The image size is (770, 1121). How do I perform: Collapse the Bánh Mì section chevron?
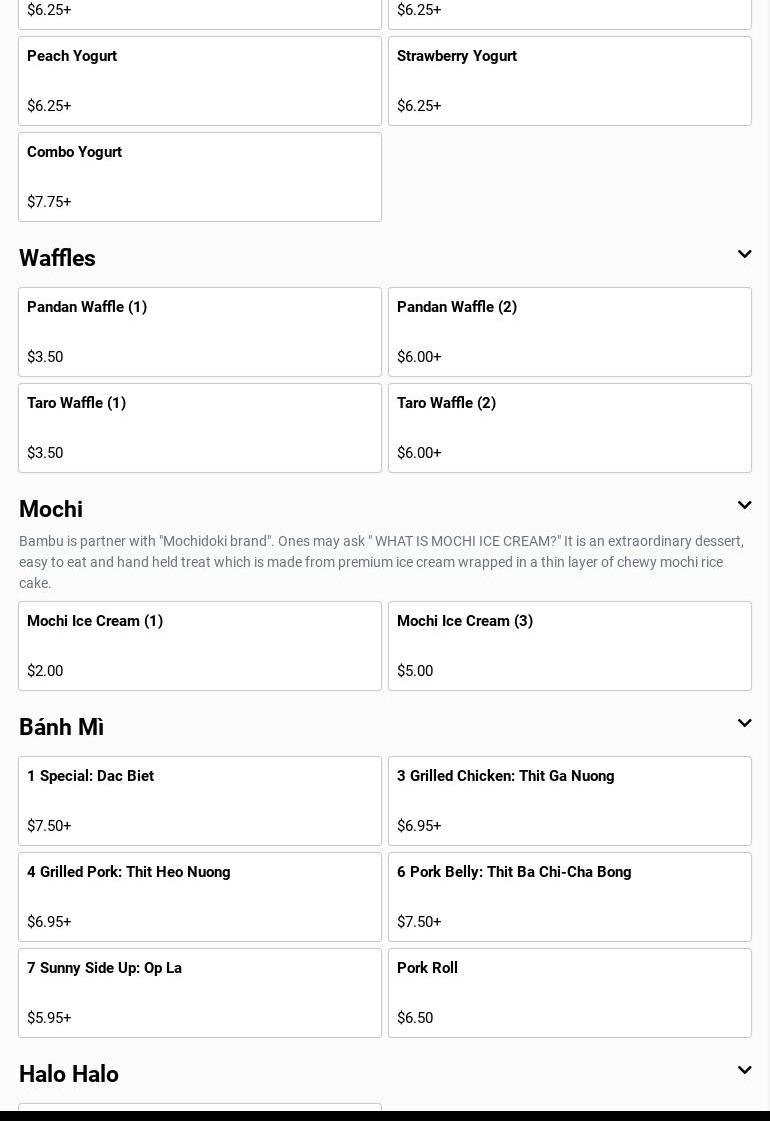(744, 724)
